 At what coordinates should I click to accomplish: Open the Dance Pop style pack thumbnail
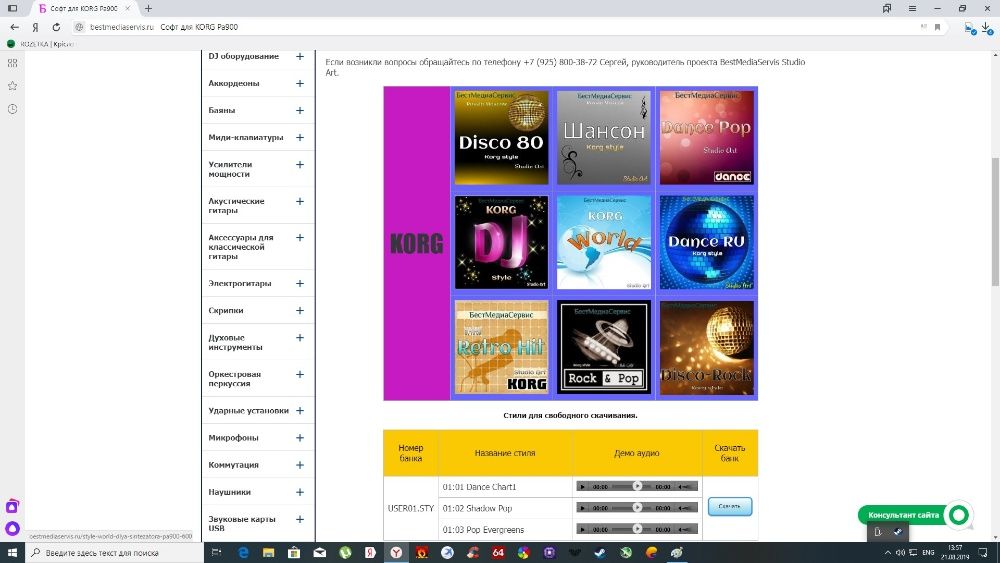(707, 137)
